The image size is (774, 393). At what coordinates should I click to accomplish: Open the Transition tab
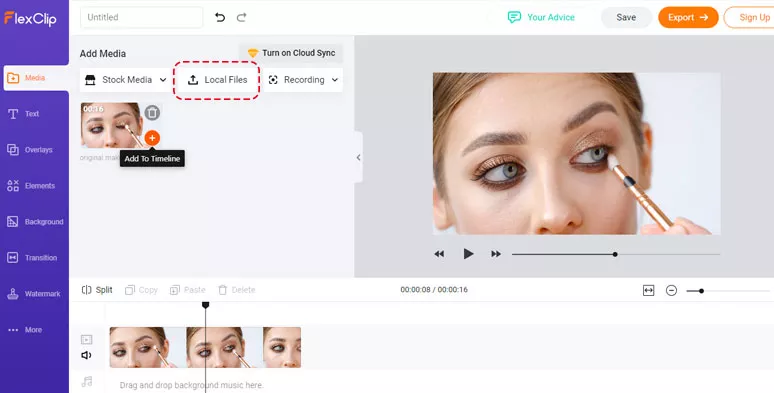coord(32,258)
